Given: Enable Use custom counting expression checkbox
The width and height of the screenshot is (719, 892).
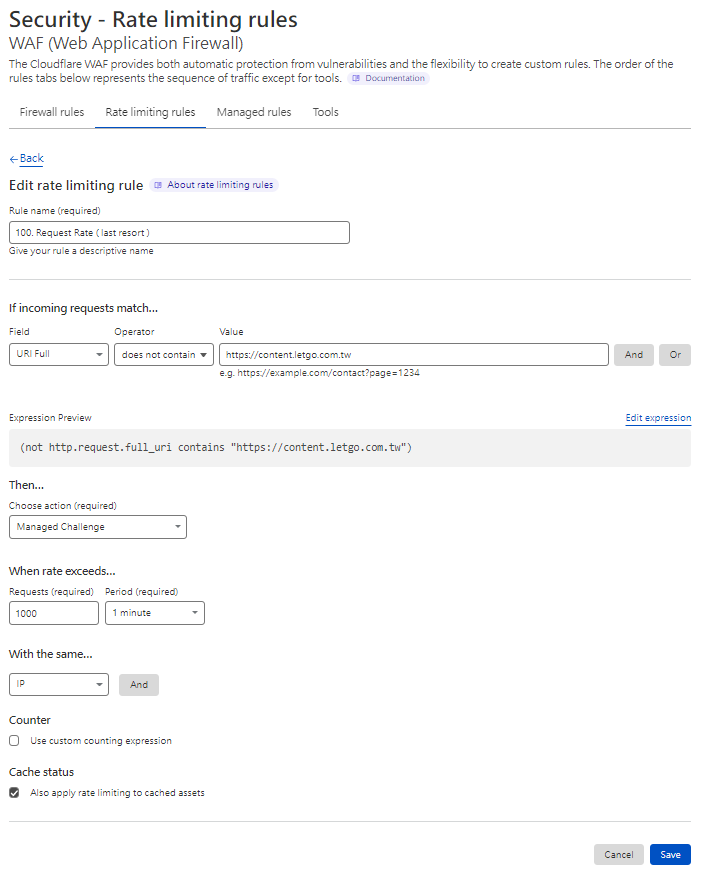Looking at the screenshot, I should point(14,741).
